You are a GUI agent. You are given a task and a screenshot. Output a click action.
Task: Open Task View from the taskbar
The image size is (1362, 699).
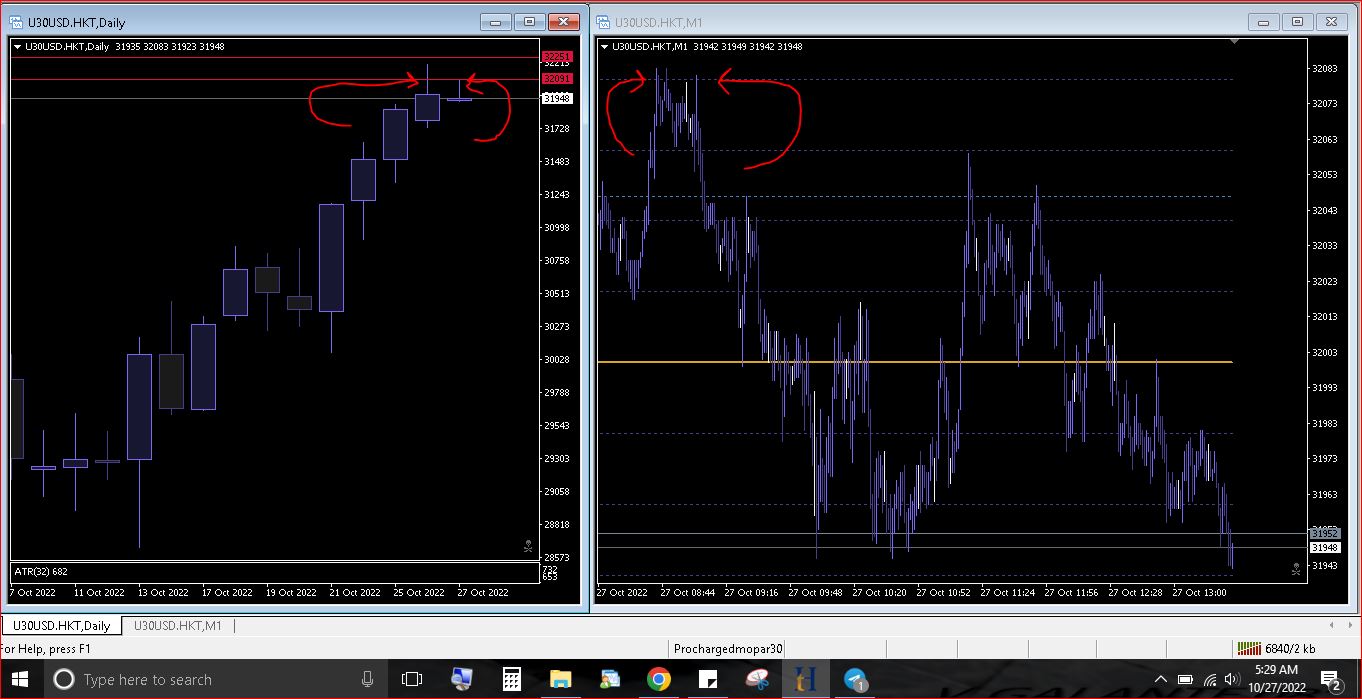[412, 680]
